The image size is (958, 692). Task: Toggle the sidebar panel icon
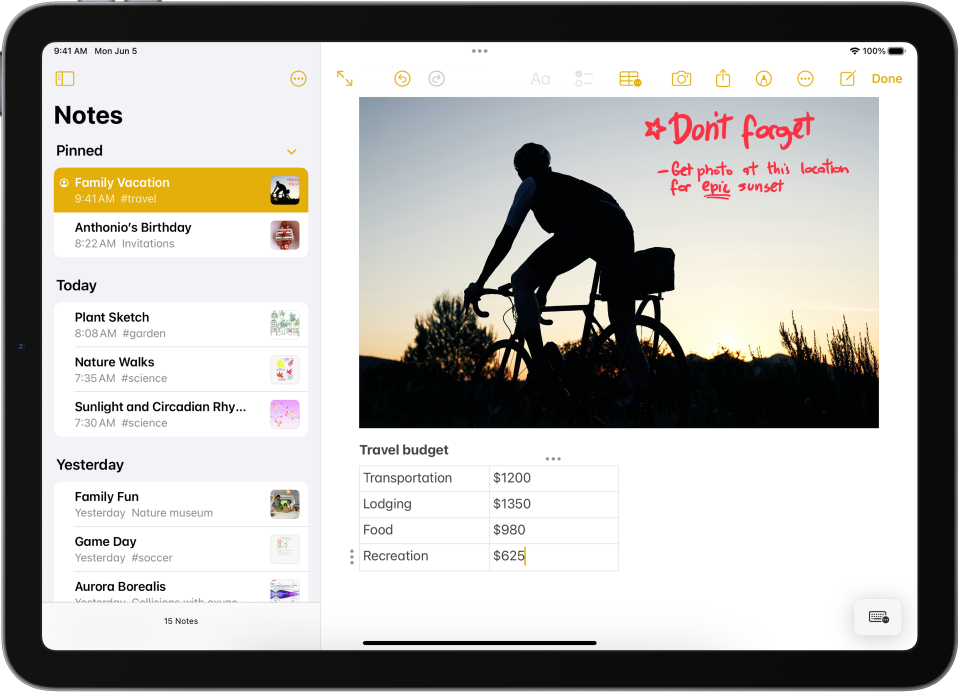pos(65,79)
